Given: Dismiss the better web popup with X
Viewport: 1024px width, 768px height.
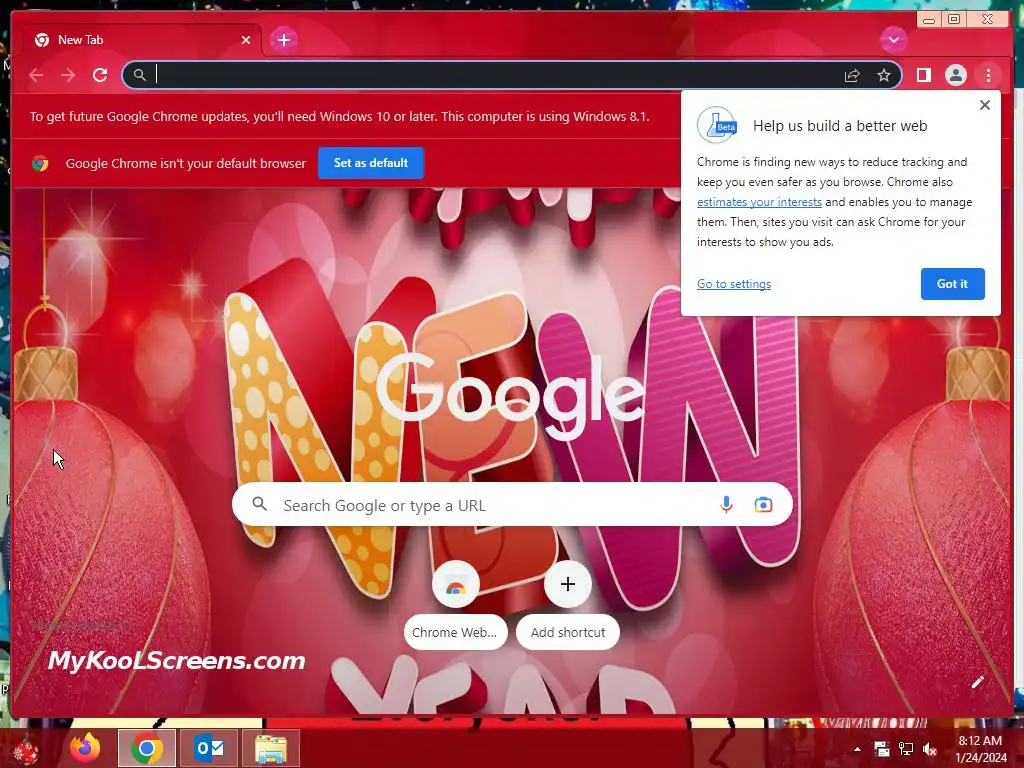Looking at the screenshot, I should pyautogui.click(x=985, y=105).
